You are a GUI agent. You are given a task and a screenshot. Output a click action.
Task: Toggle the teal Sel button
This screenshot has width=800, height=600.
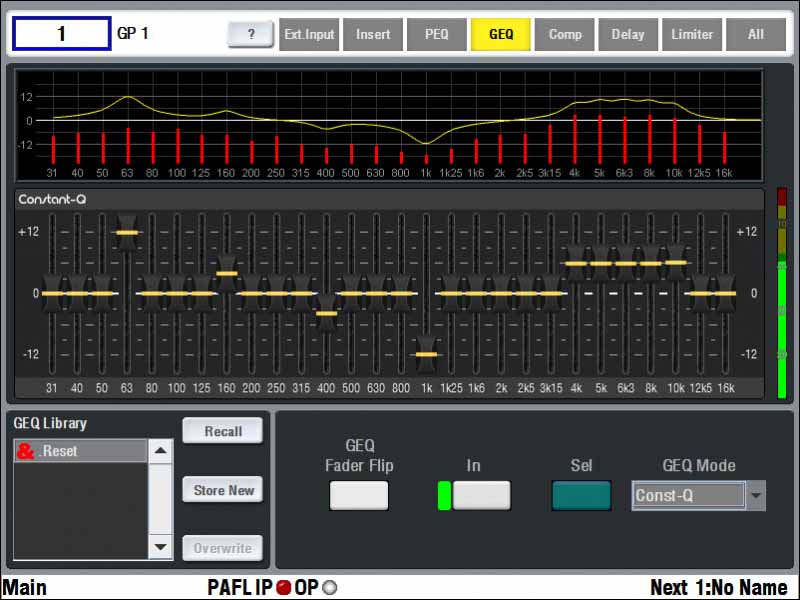(x=581, y=495)
